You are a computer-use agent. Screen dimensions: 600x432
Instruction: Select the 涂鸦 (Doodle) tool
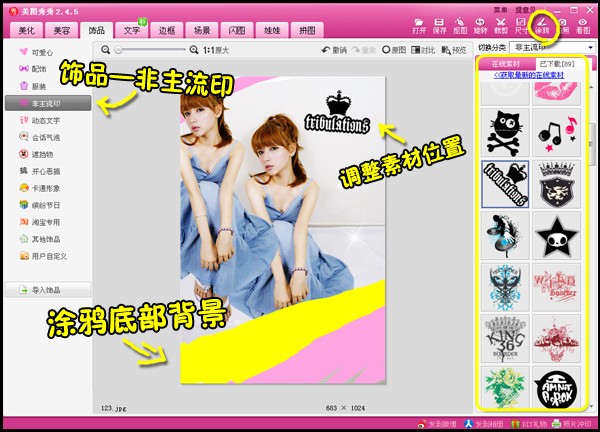point(542,25)
